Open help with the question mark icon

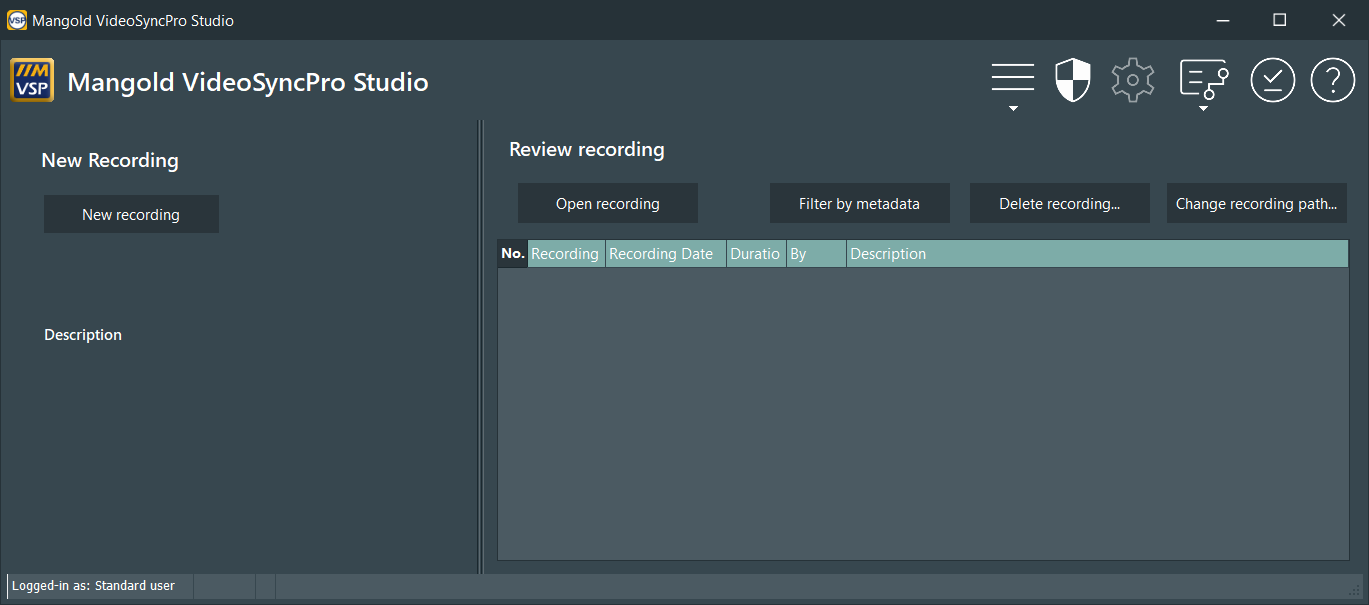(x=1333, y=80)
